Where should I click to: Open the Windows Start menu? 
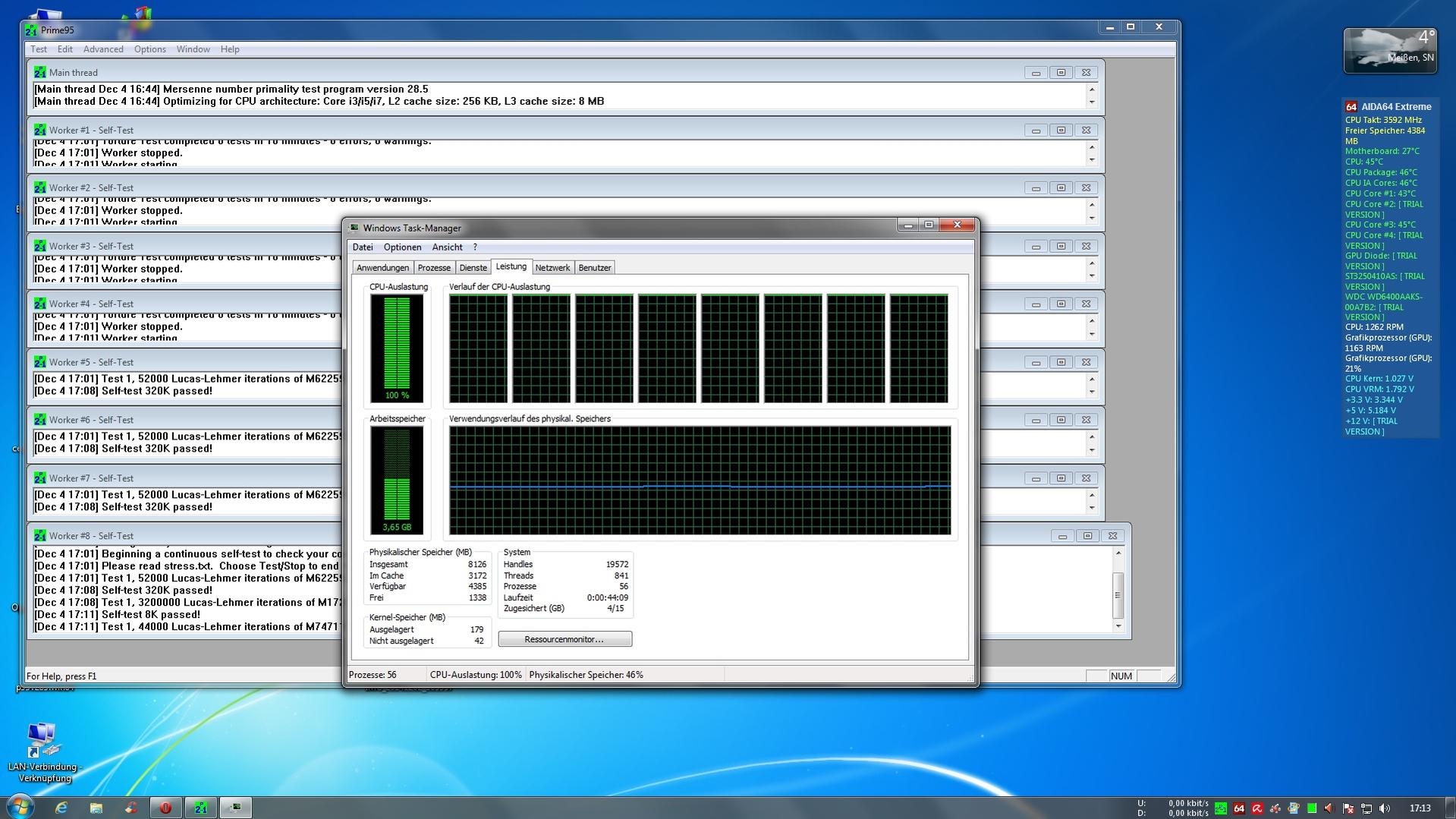[20, 807]
